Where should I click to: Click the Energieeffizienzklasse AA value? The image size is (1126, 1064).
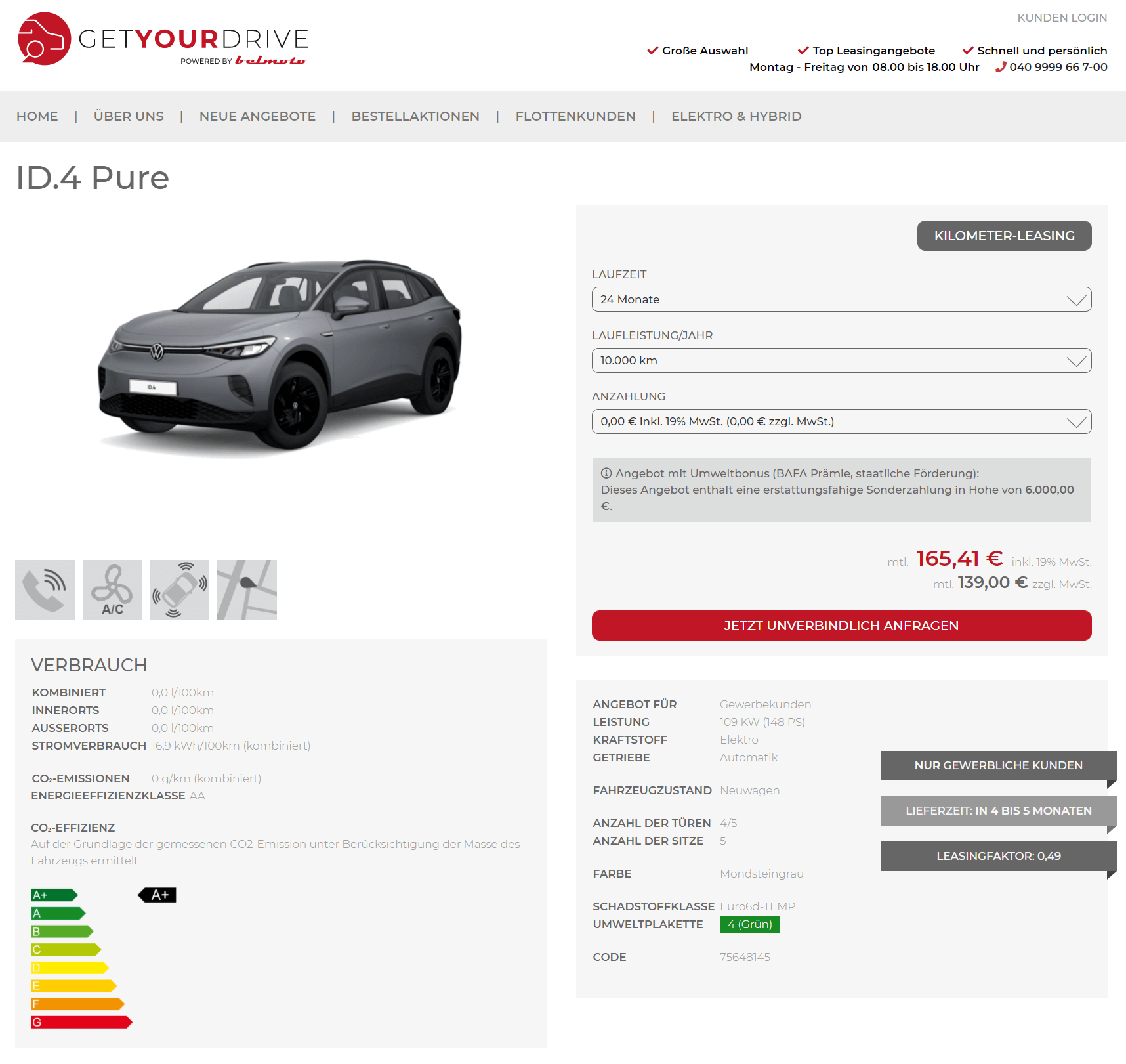pyautogui.click(x=198, y=796)
